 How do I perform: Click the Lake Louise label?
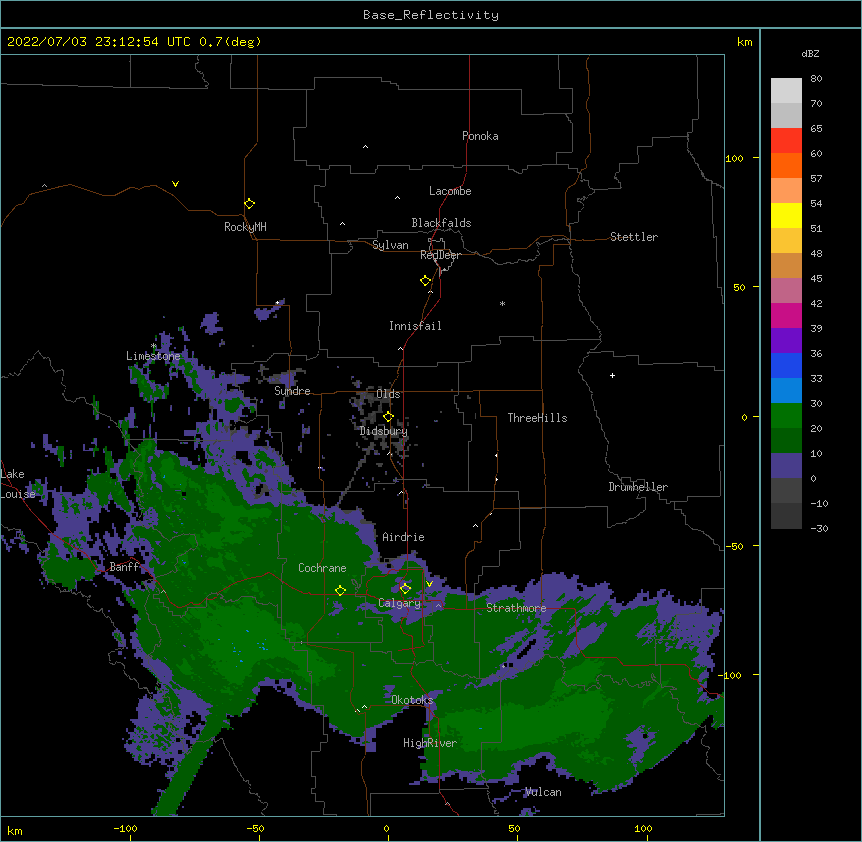16,484
